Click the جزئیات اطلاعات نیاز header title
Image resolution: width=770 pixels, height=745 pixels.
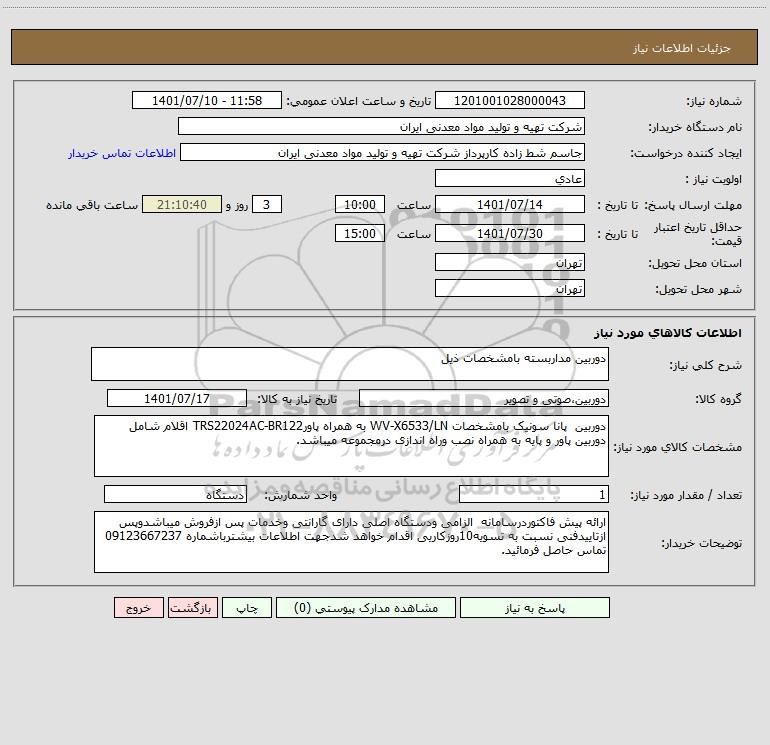(x=682, y=48)
